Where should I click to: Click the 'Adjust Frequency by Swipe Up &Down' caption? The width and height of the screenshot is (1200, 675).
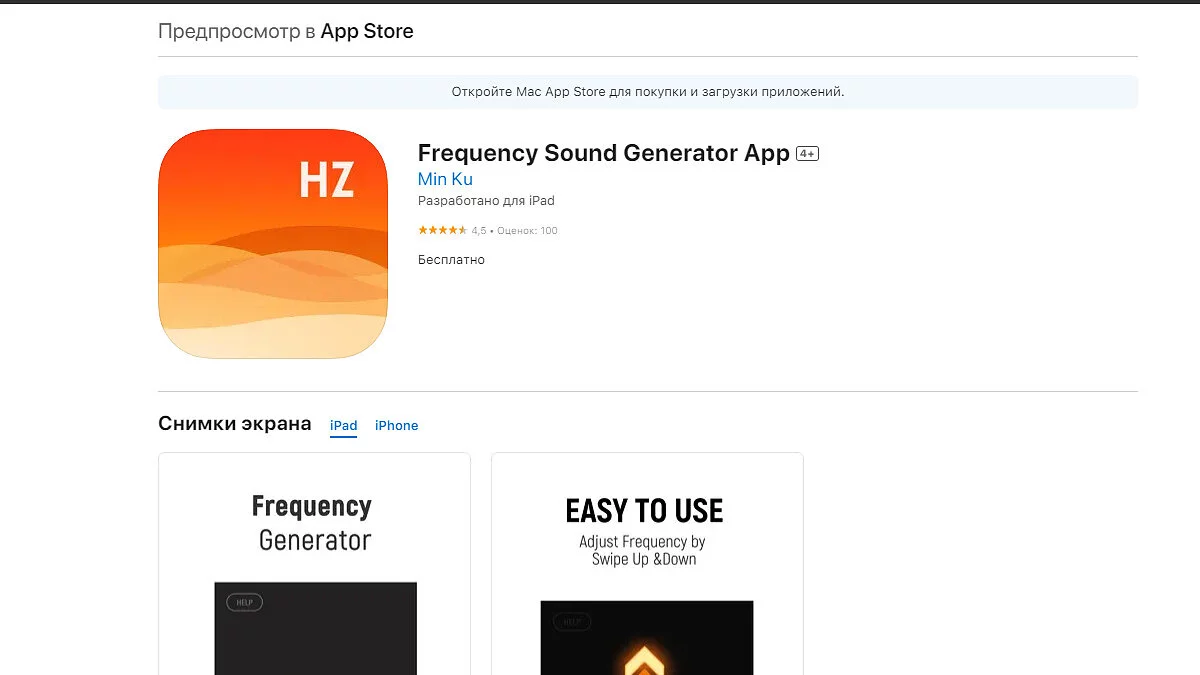tap(643, 551)
